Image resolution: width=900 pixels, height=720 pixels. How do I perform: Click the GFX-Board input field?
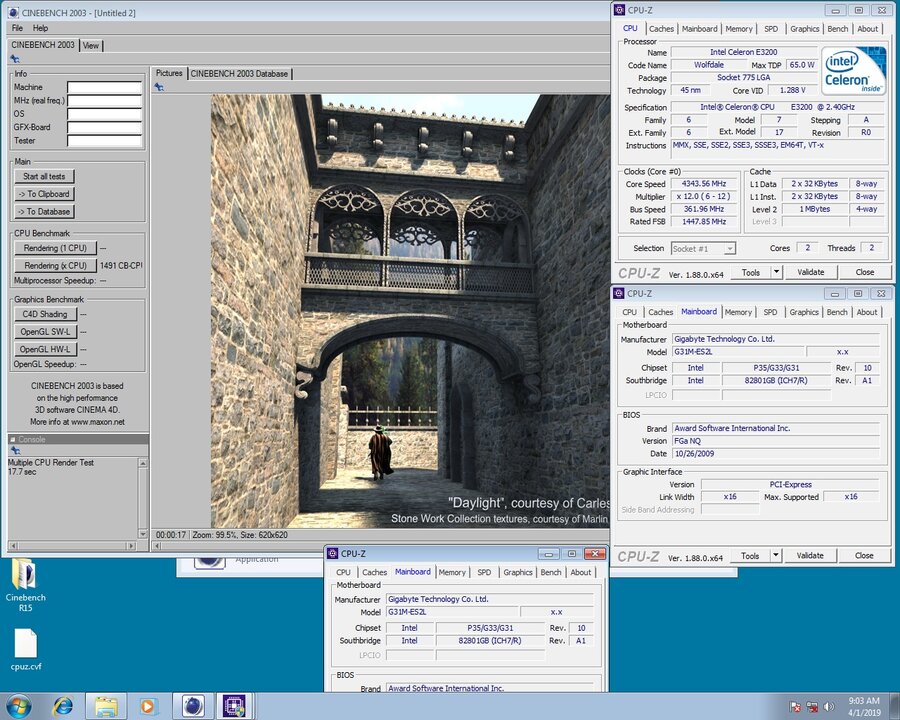click(x=104, y=127)
